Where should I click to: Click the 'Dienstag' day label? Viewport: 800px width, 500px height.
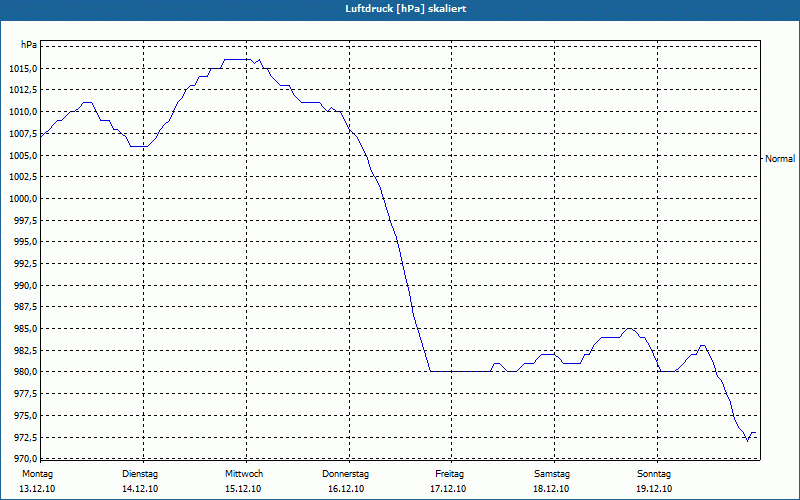pos(140,474)
